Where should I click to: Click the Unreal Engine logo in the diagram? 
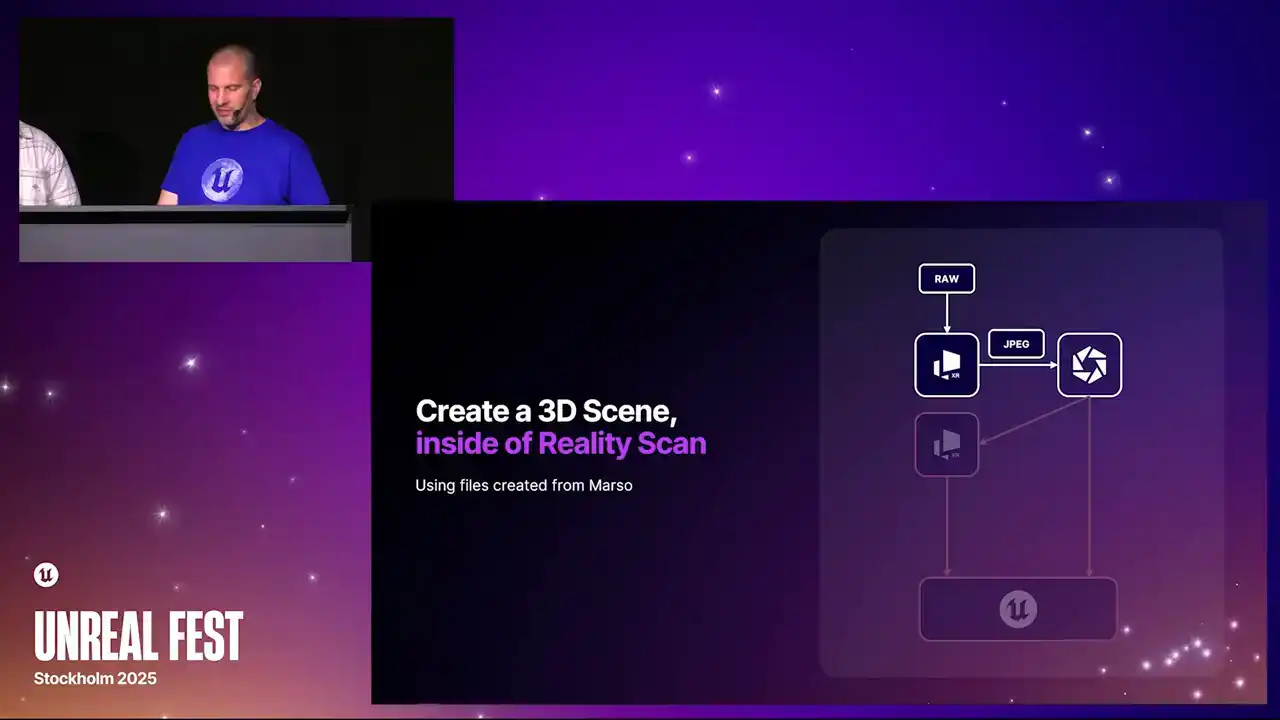coord(1018,609)
